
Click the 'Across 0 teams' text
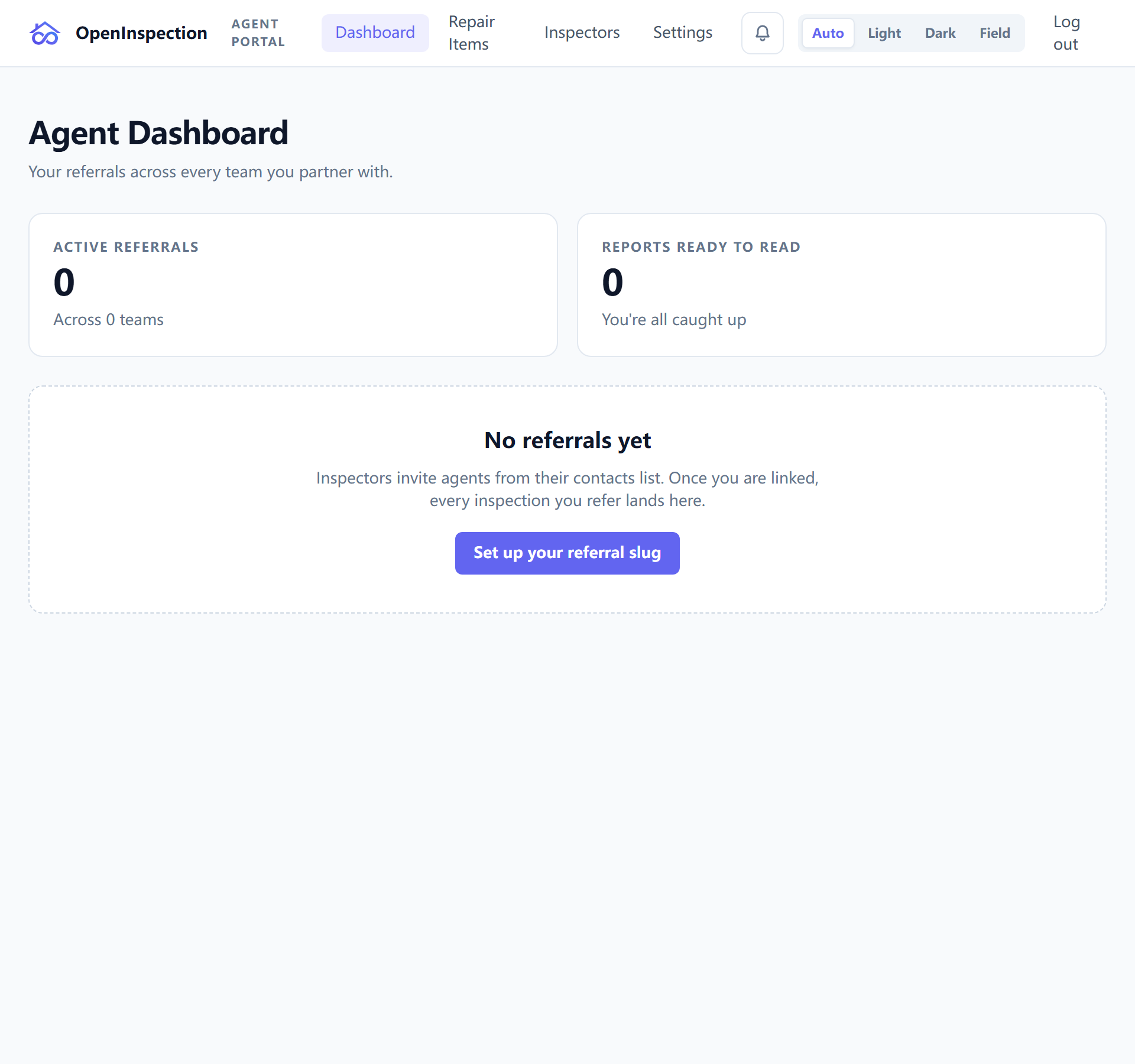pyautogui.click(x=109, y=320)
